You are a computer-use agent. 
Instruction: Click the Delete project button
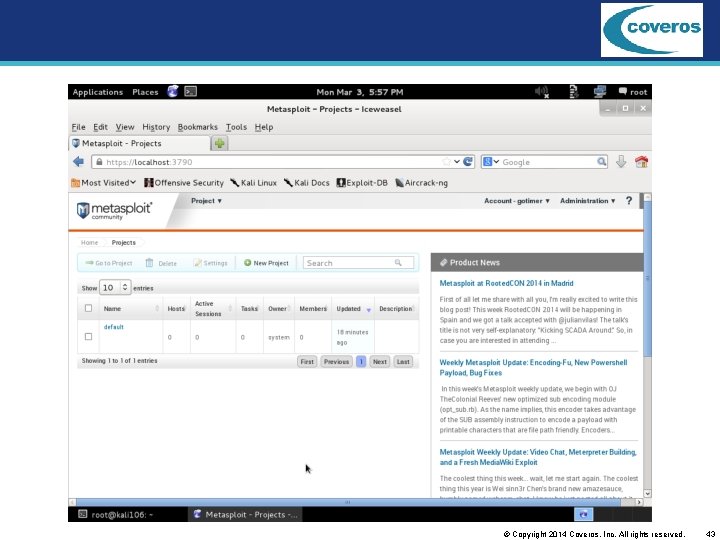pos(161,263)
